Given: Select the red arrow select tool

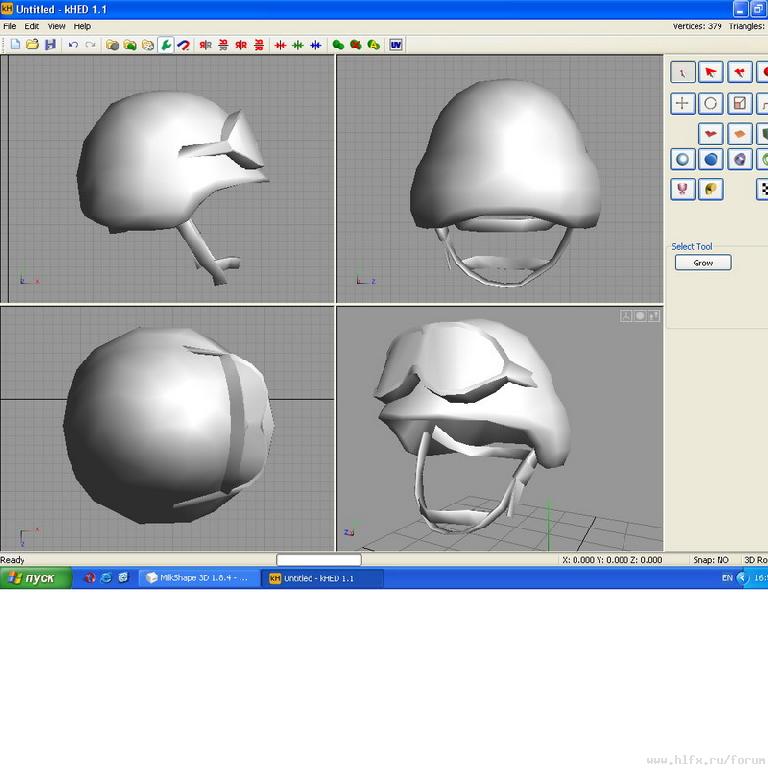Looking at the screenshot, I should click(711, 73).
